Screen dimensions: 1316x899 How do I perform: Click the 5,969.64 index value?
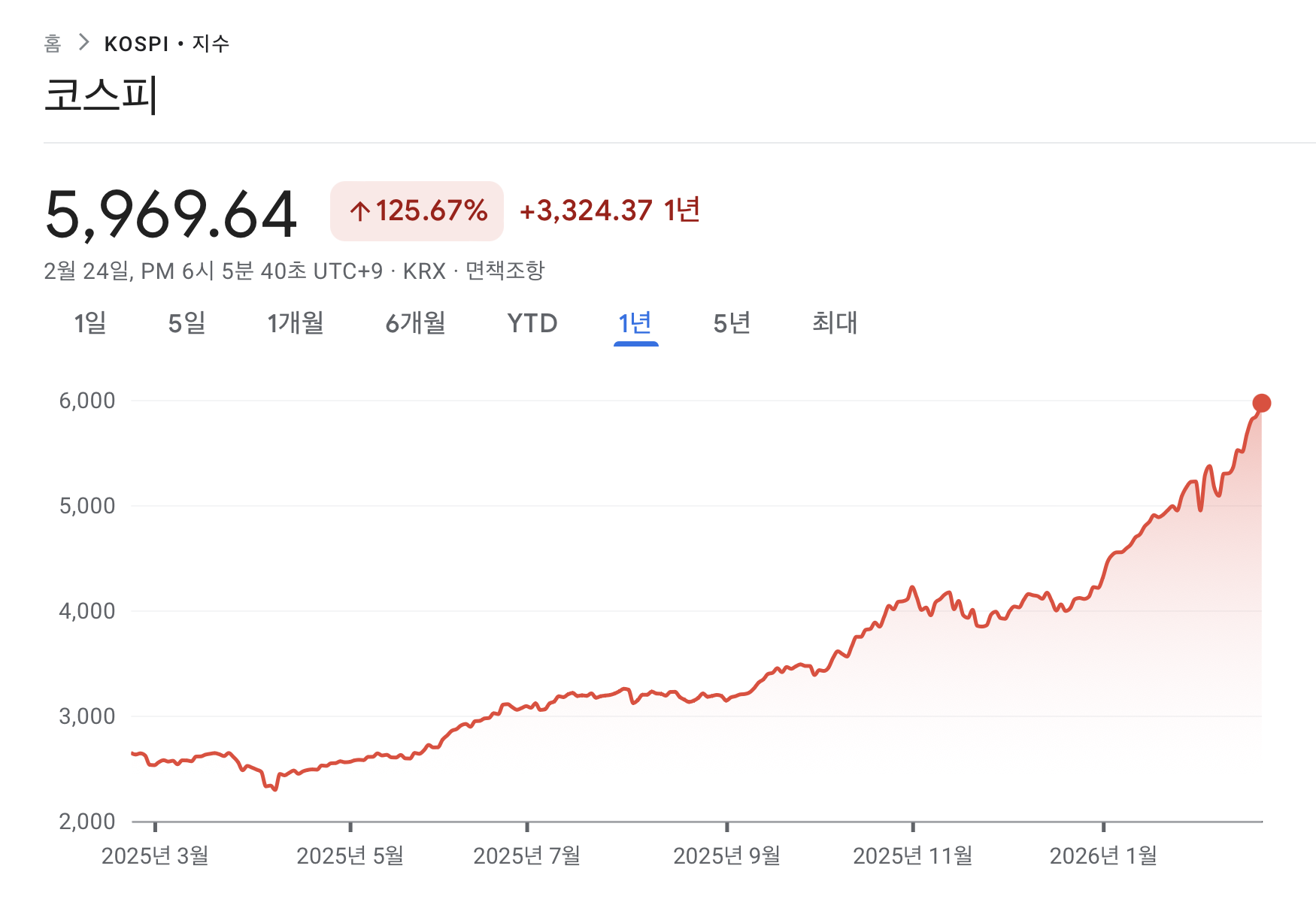(171, 215)
